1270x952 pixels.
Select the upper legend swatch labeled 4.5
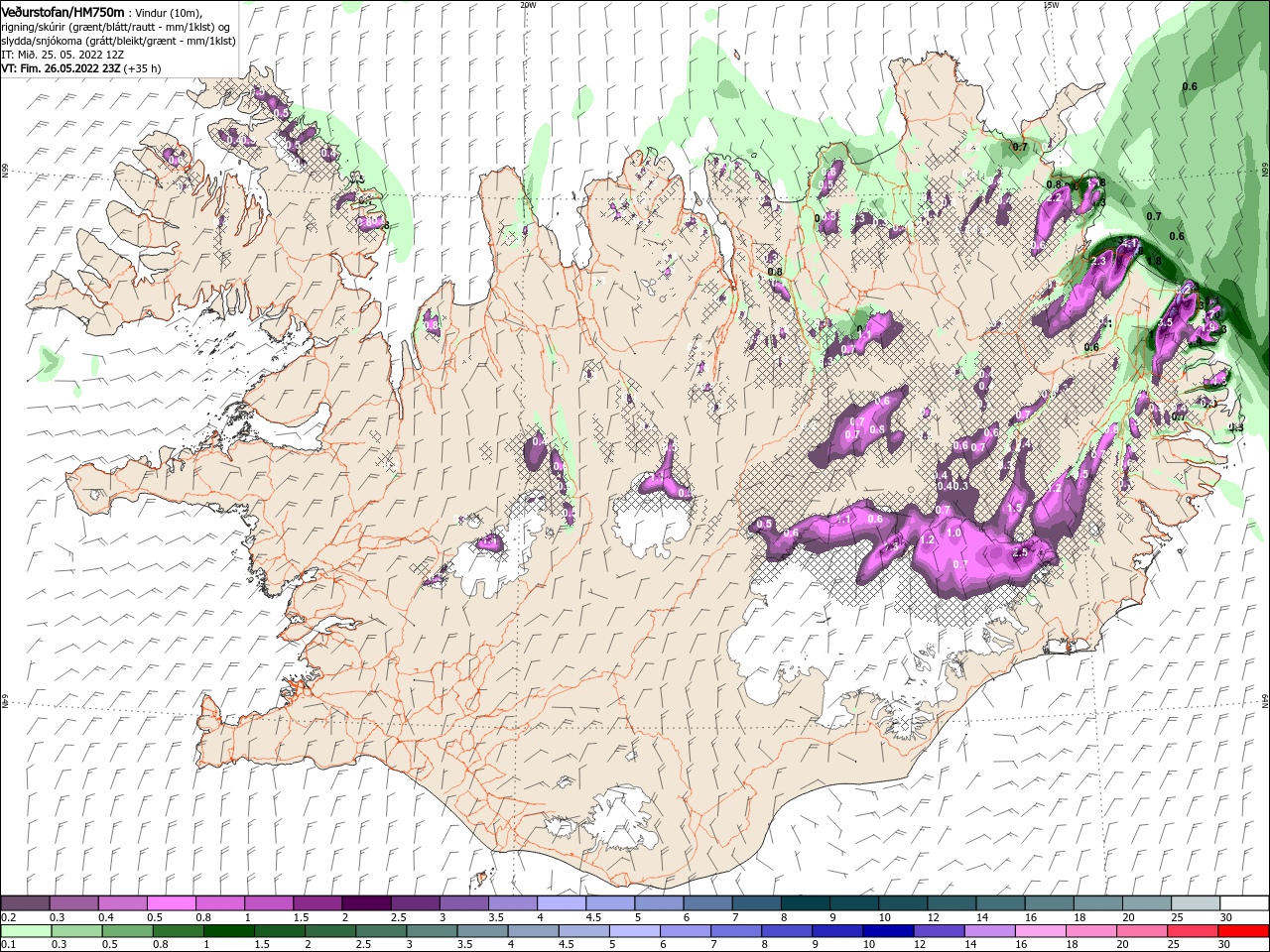pos(608,903)
